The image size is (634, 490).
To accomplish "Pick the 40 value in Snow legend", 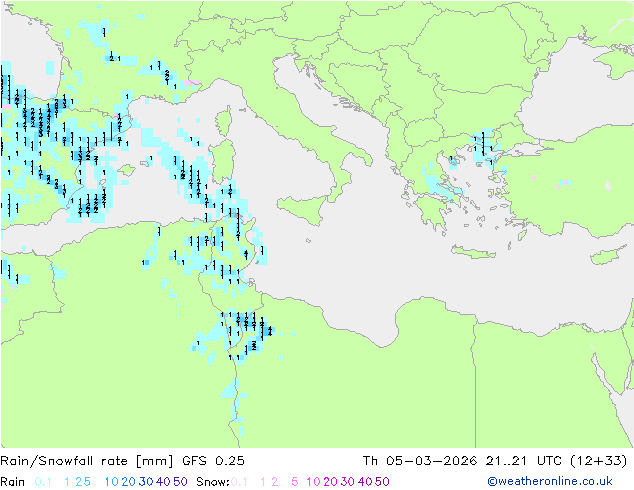I will pos(365,482).
